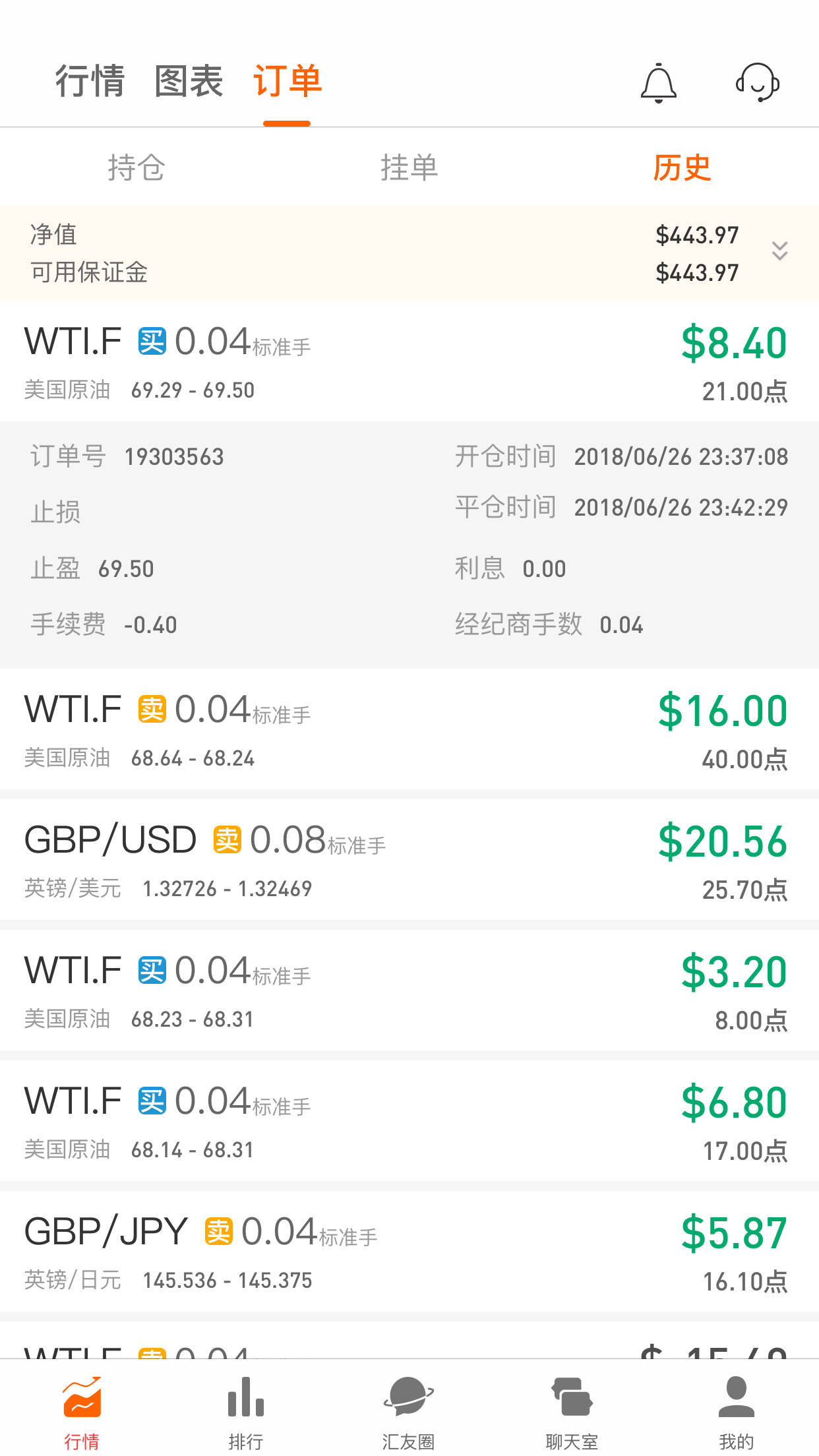Expand the GBP/JPY $5.87 order details

409,1252
